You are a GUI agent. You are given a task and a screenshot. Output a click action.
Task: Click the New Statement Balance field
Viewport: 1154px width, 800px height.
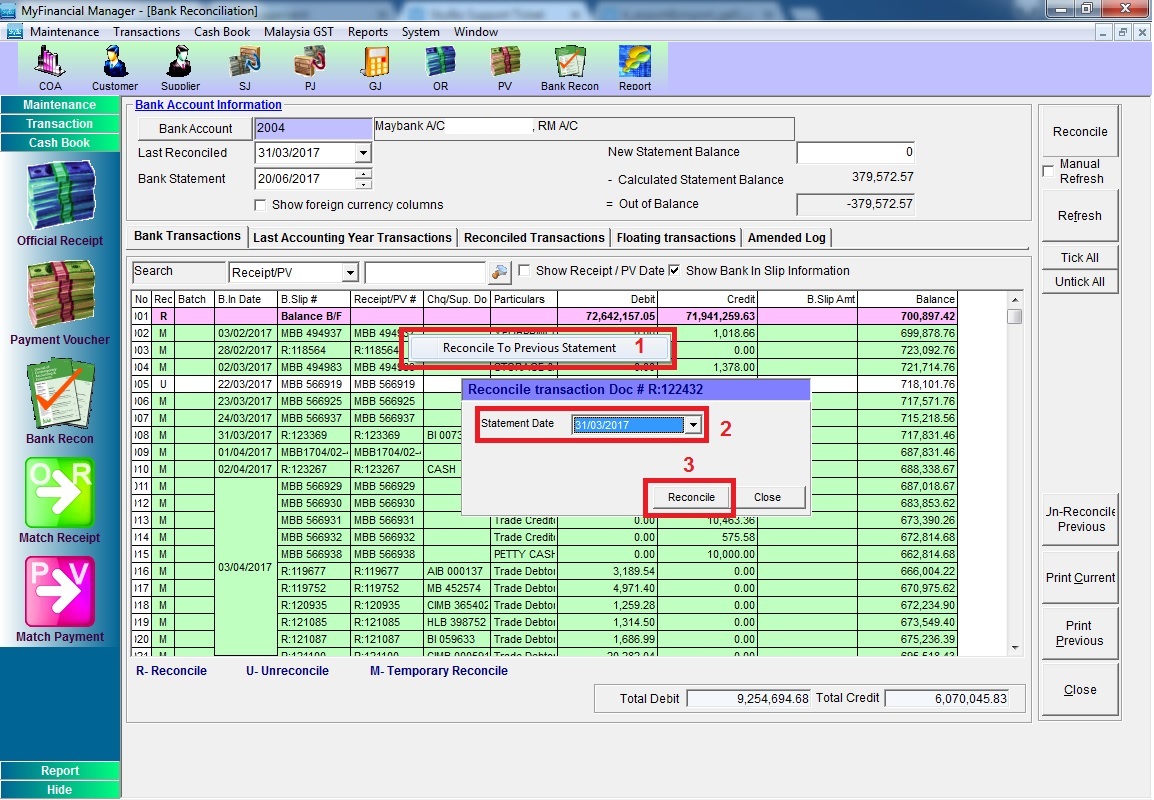(855, 153)
